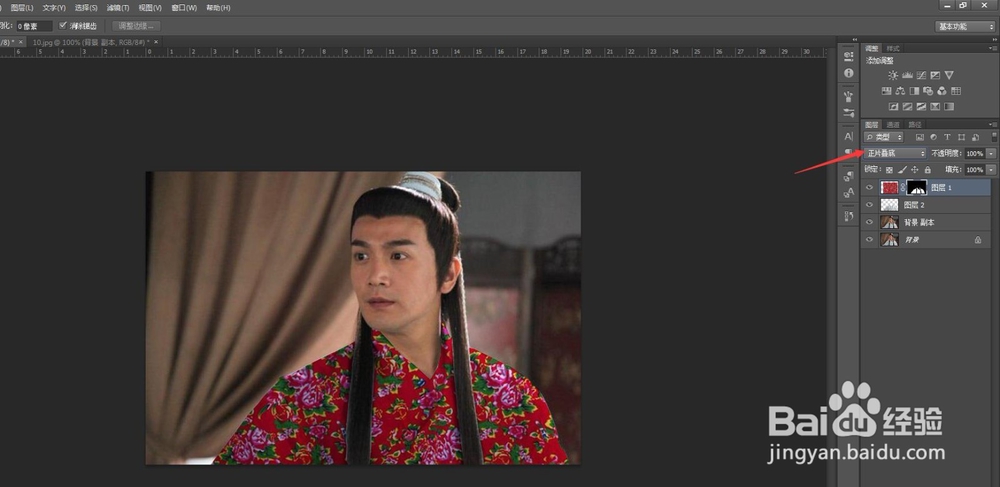
Task: Add a Posterize adjustment
Action: [908, 106]
